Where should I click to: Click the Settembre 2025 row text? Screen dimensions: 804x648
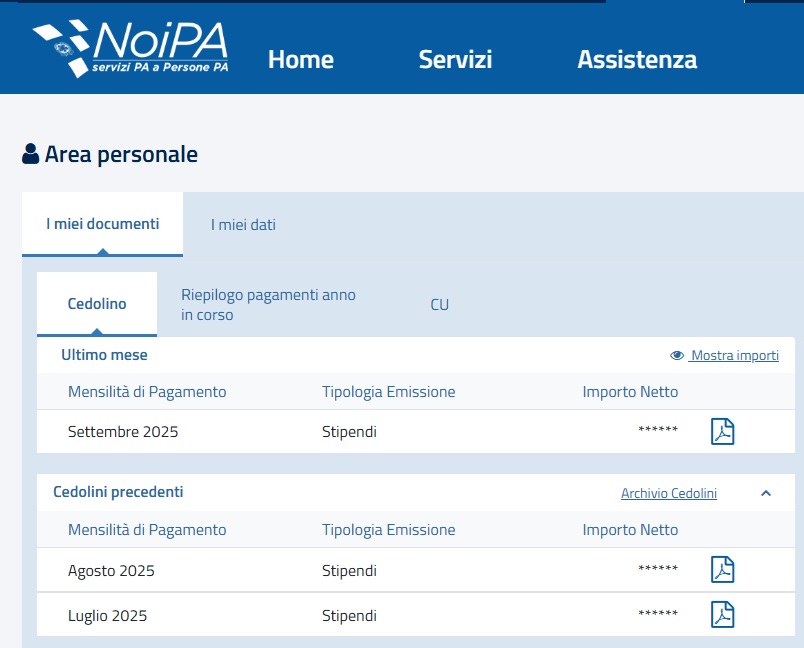(x=123, y=432)
